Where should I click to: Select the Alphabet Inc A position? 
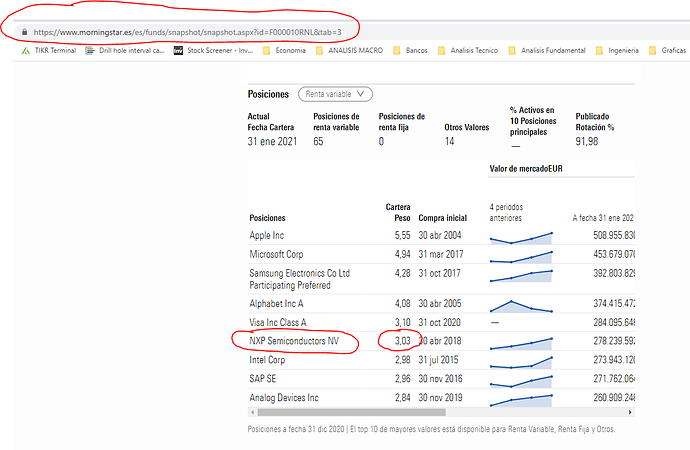tap(276, 304)
